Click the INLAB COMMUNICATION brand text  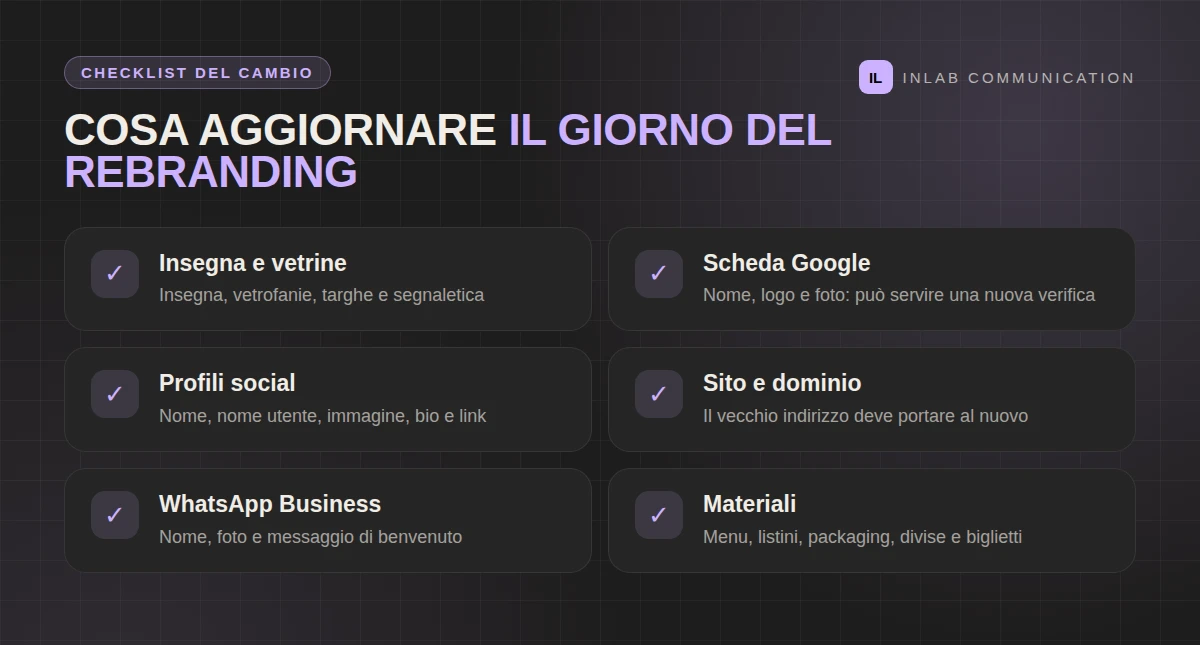click(1018, 78)
